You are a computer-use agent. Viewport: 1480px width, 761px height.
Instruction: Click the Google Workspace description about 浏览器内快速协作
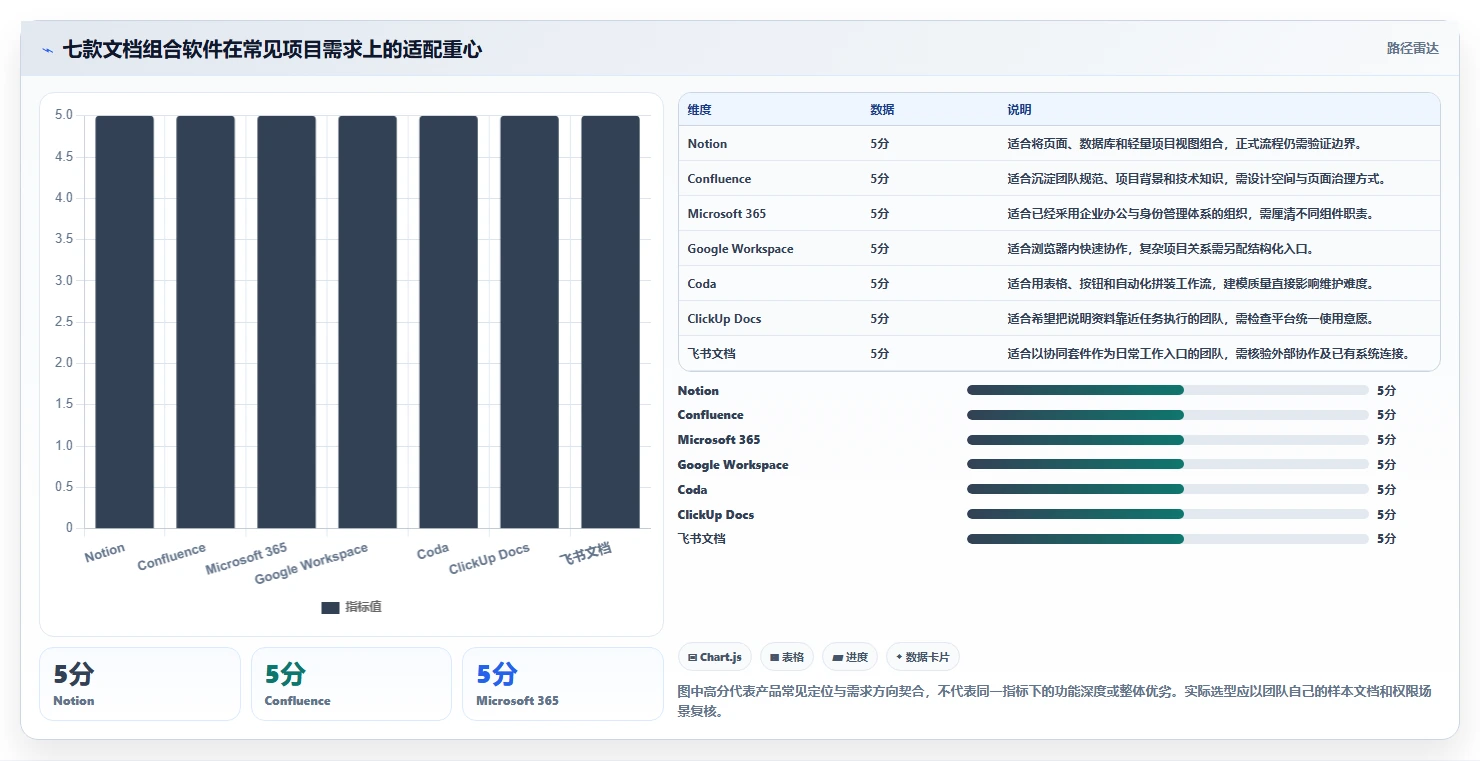coord(1160,249)
